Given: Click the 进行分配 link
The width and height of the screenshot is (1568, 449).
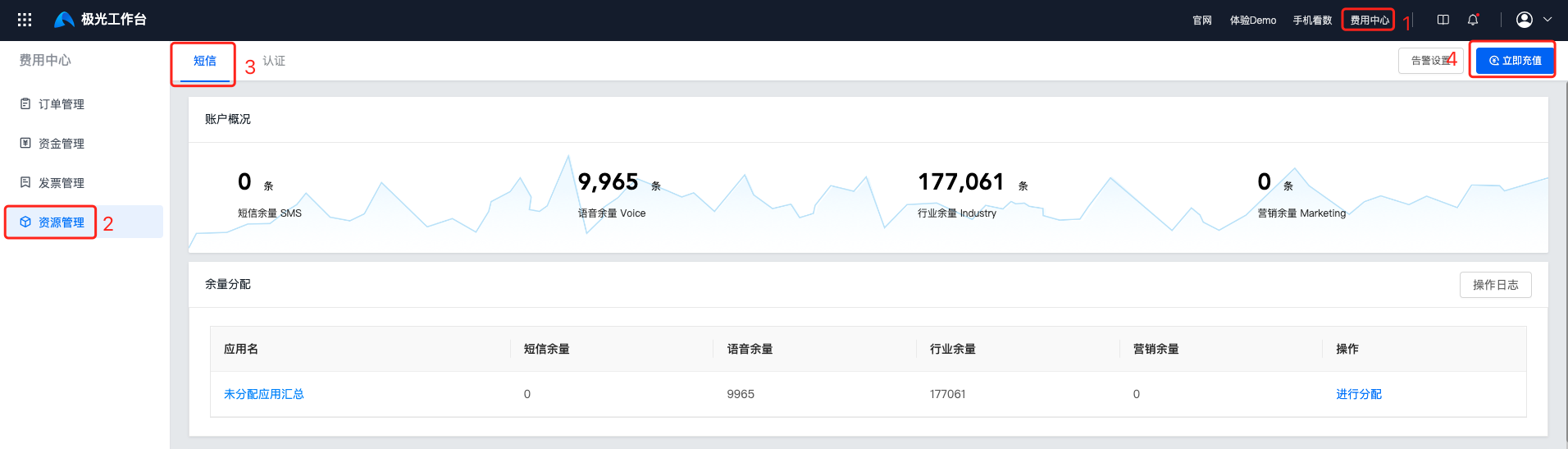Looking at the screenshot, I should click(1359, 394).
